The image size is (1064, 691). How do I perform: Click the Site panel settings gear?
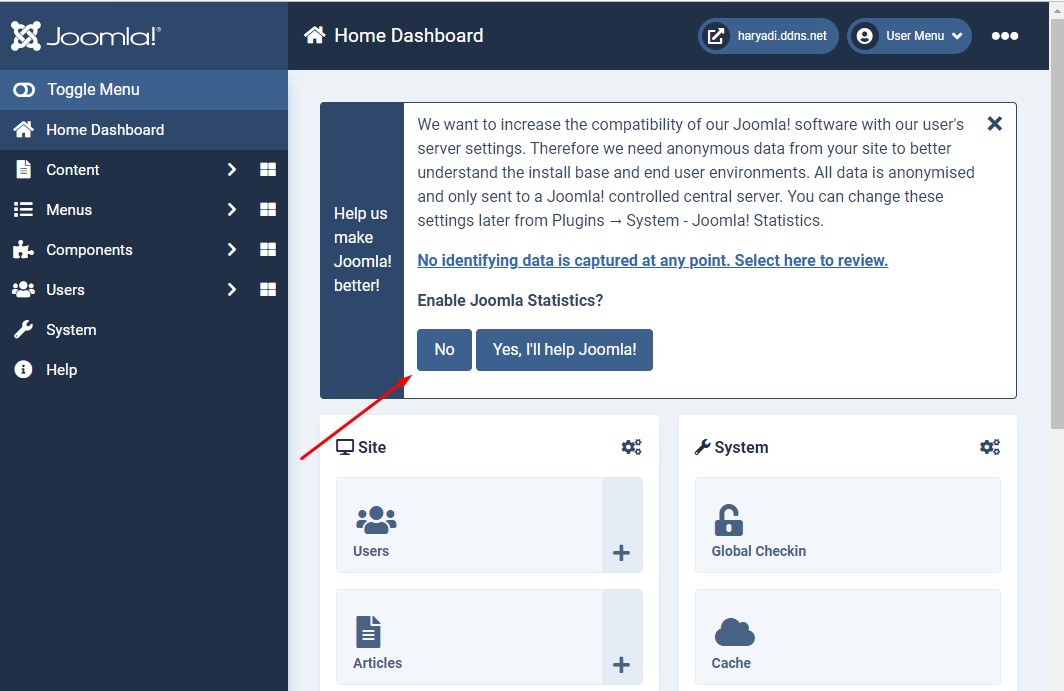click(631, 447)
